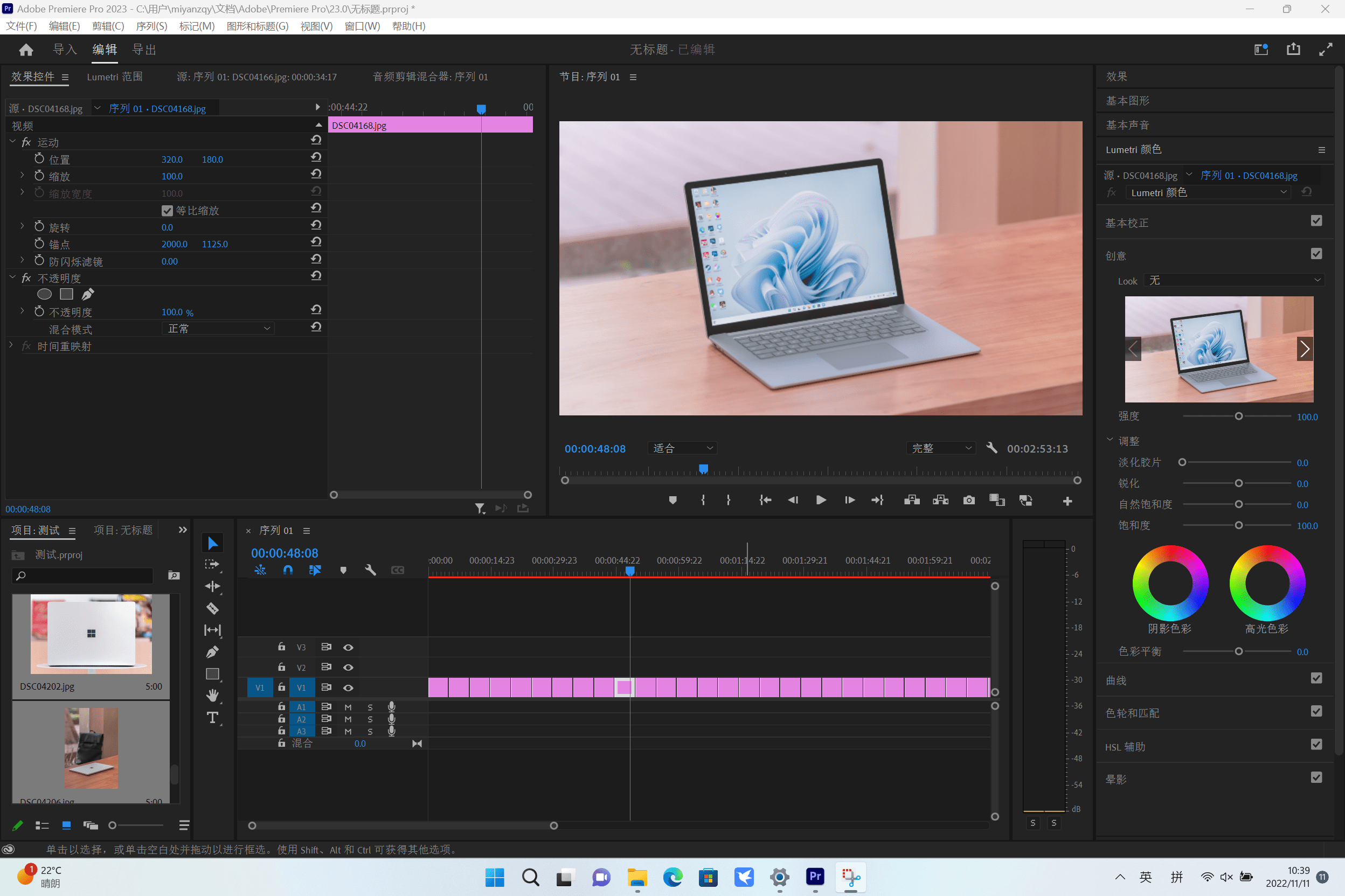The width and height of the screenshot is (1345, 896).
Task: Select the Pen tool in the tools panel
Action: pyautogui.click(x=212, y=652)
